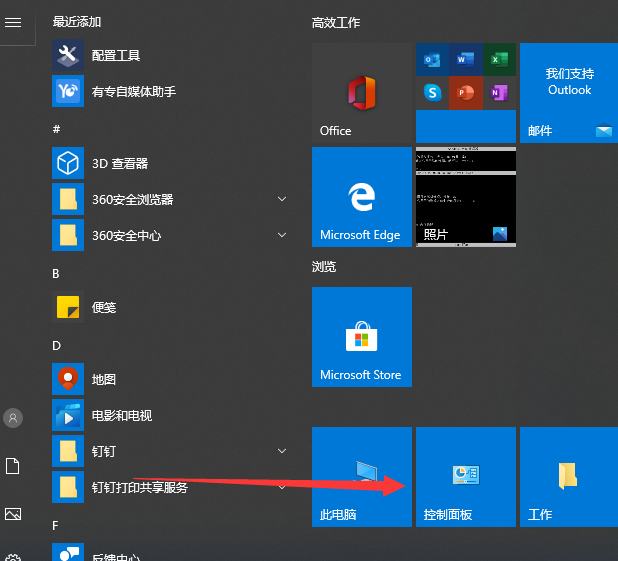Open Microsoft Edge tile
This screenshot has height=561, width=618.
tap(362, 197)
